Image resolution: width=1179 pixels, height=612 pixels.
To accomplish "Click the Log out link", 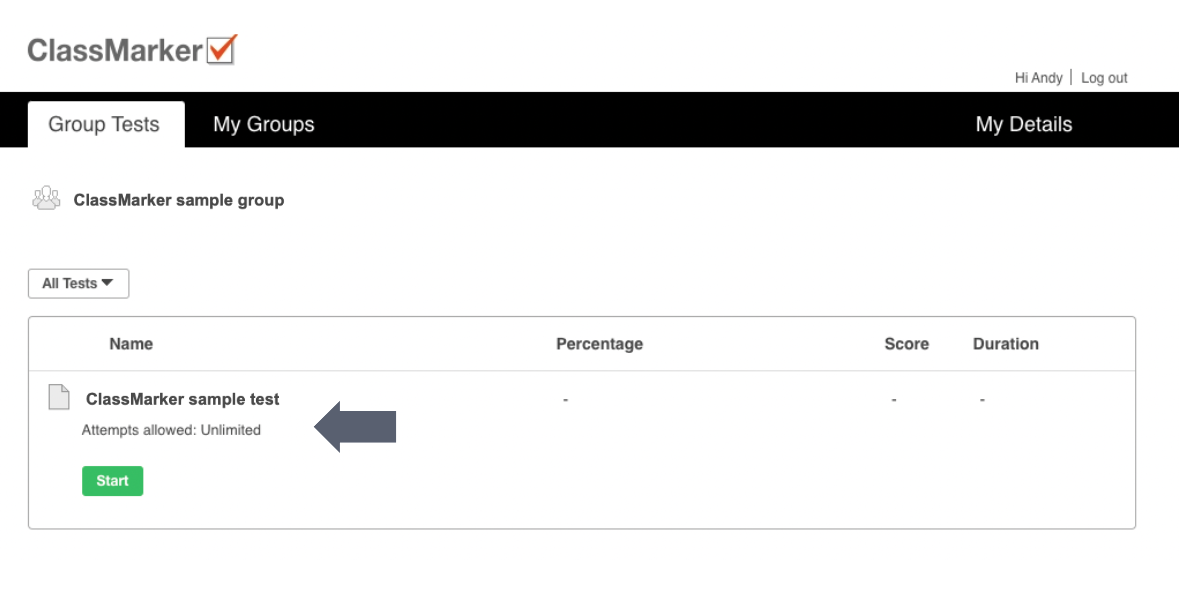I will pyautogui.click(x=1104, y=78).
